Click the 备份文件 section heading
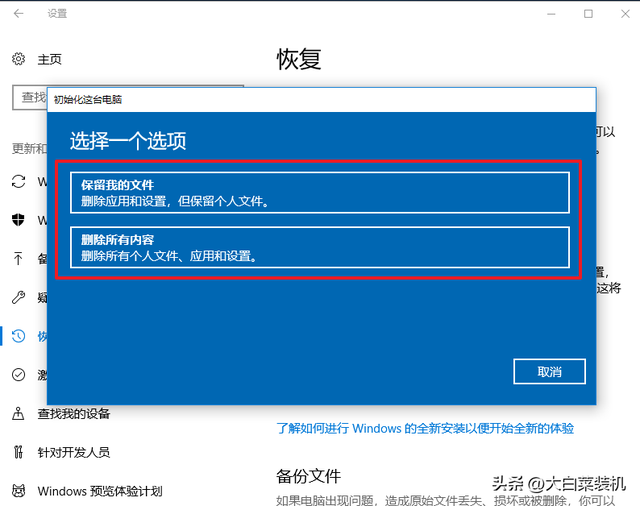Viewport: 640px width, 506px height. pos(309,476)
